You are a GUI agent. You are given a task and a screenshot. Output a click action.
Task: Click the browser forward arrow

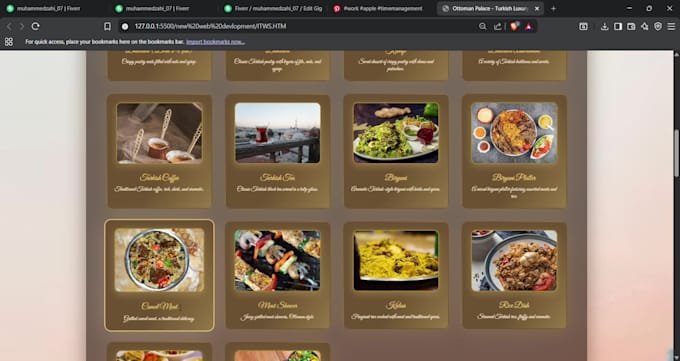tap(22, 26)
